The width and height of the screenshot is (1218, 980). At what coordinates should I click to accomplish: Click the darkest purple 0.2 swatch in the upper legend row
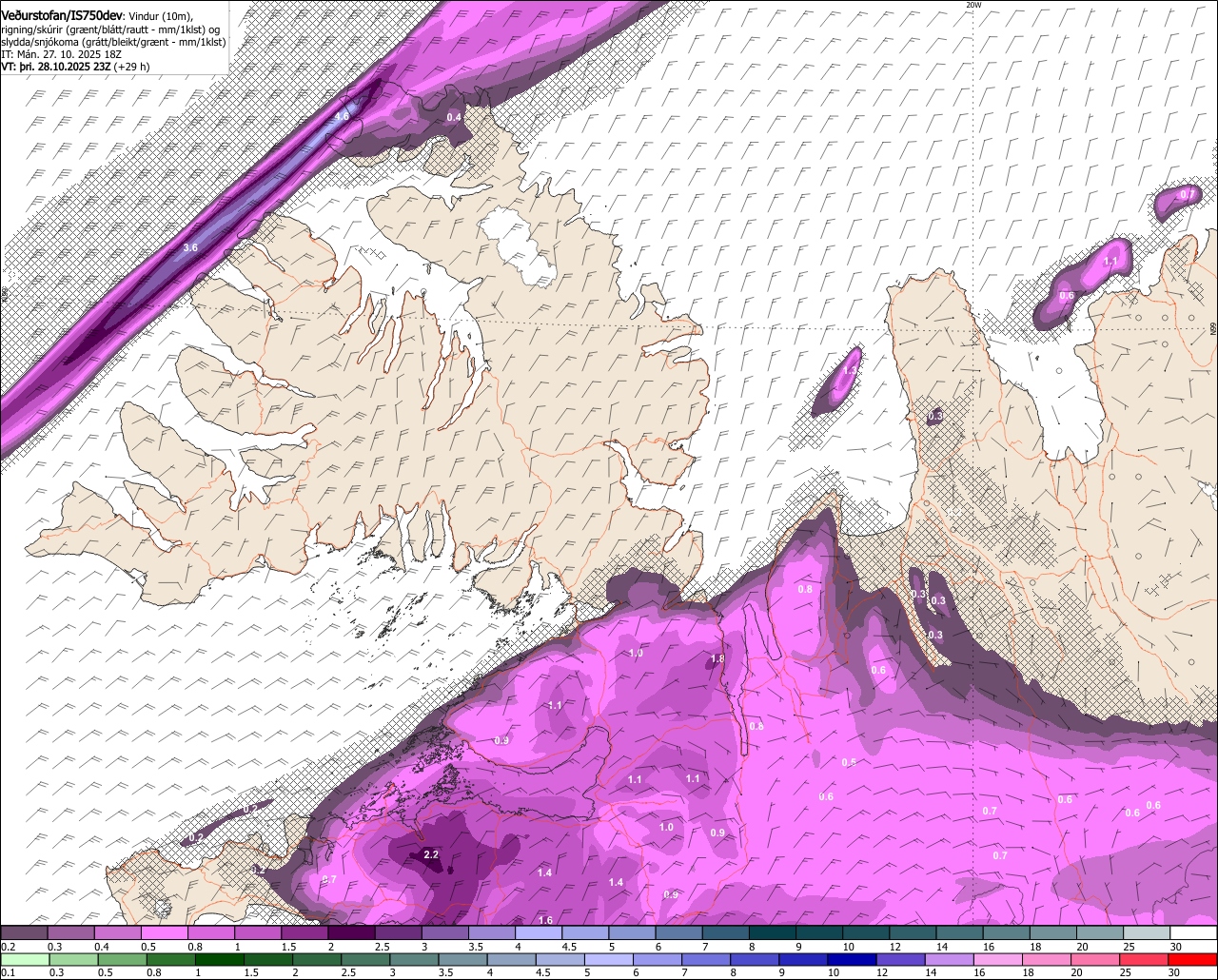(24, 932)
